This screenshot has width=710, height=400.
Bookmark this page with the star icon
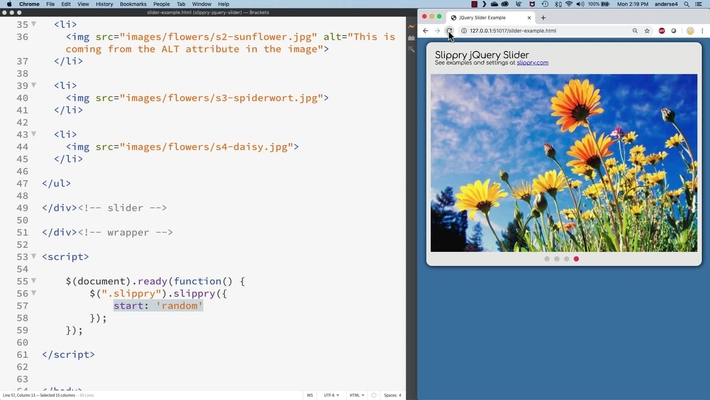pyautogui.click(x=647, y=31)
